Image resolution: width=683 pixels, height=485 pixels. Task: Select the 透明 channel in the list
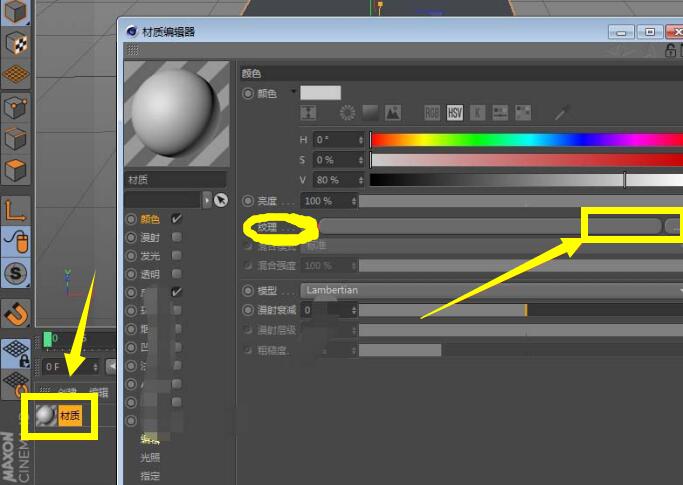pyautogui.click(x=150, y=274)
